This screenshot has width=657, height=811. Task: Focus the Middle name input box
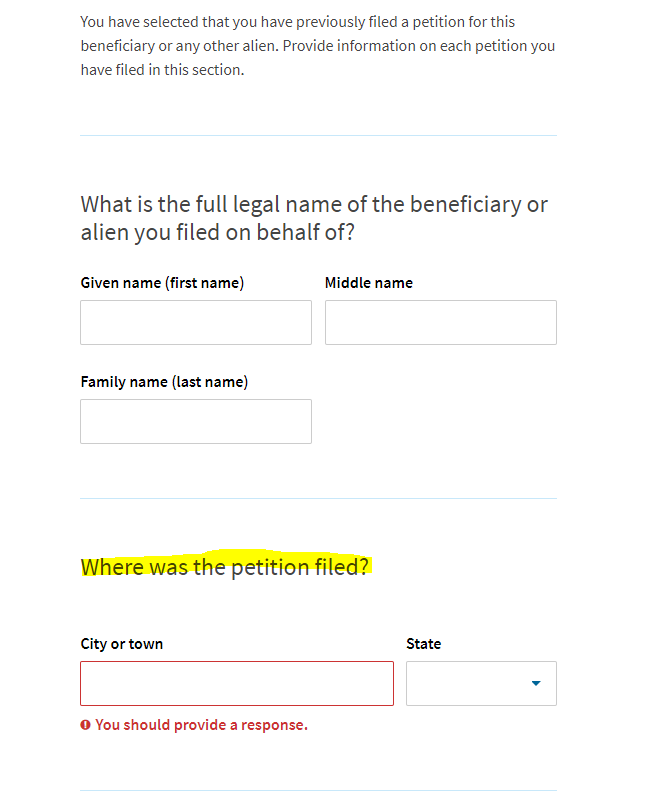tap(441, 322)
